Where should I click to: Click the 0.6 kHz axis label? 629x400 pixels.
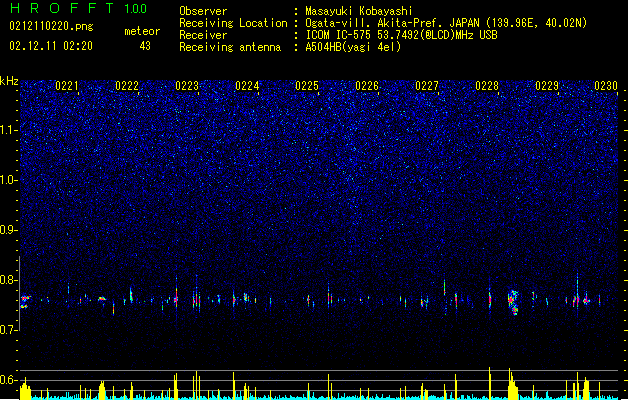pos(9,380)
